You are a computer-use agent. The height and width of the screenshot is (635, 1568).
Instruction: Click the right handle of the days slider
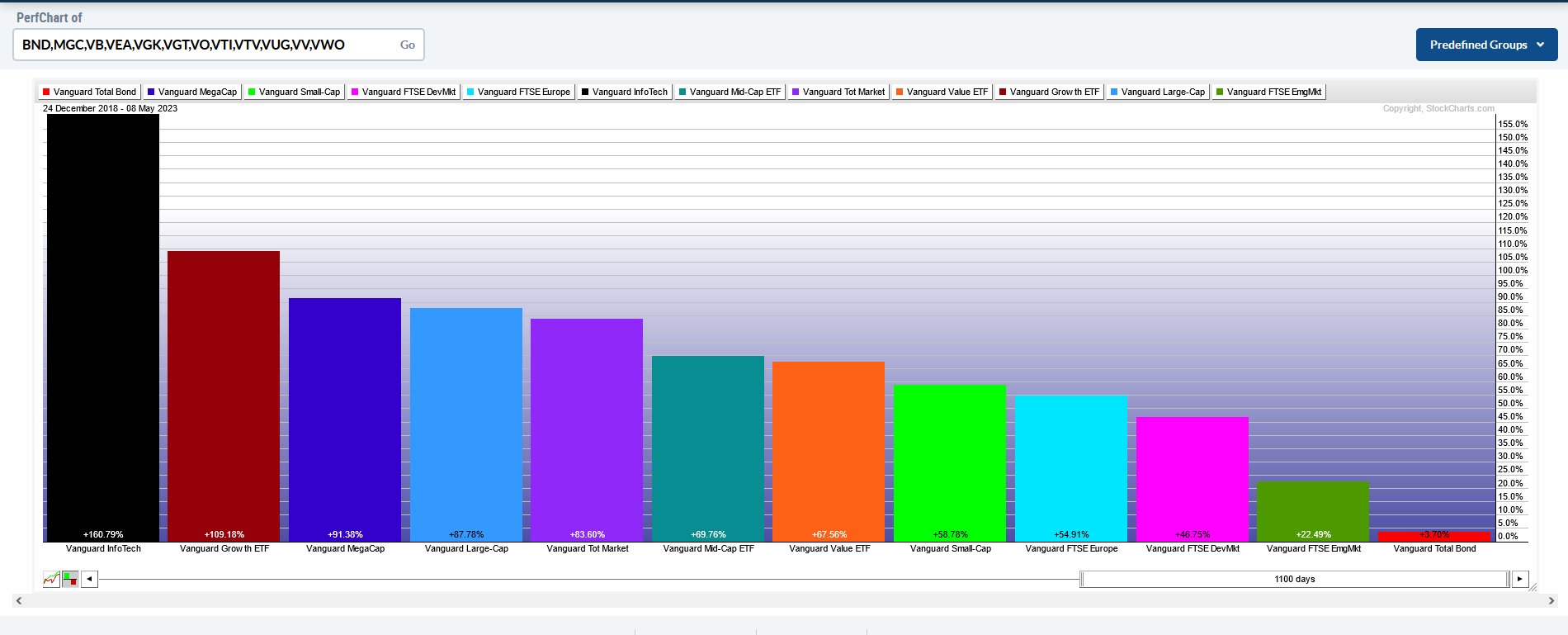(x=1508, y=579)
